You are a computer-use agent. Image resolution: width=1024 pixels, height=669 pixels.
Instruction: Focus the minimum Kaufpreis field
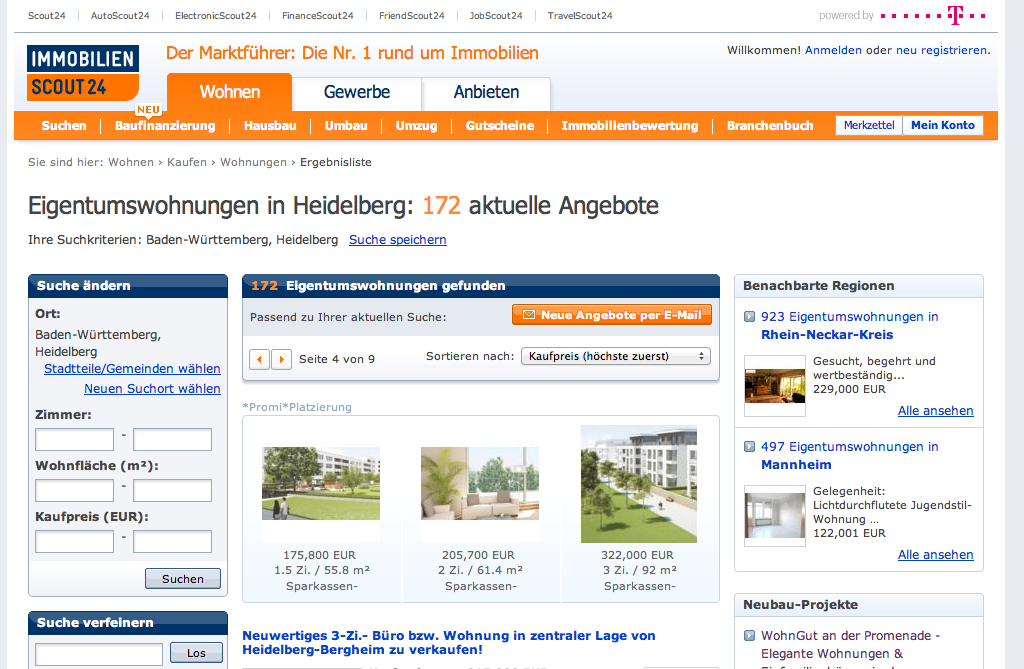(74, 541)
